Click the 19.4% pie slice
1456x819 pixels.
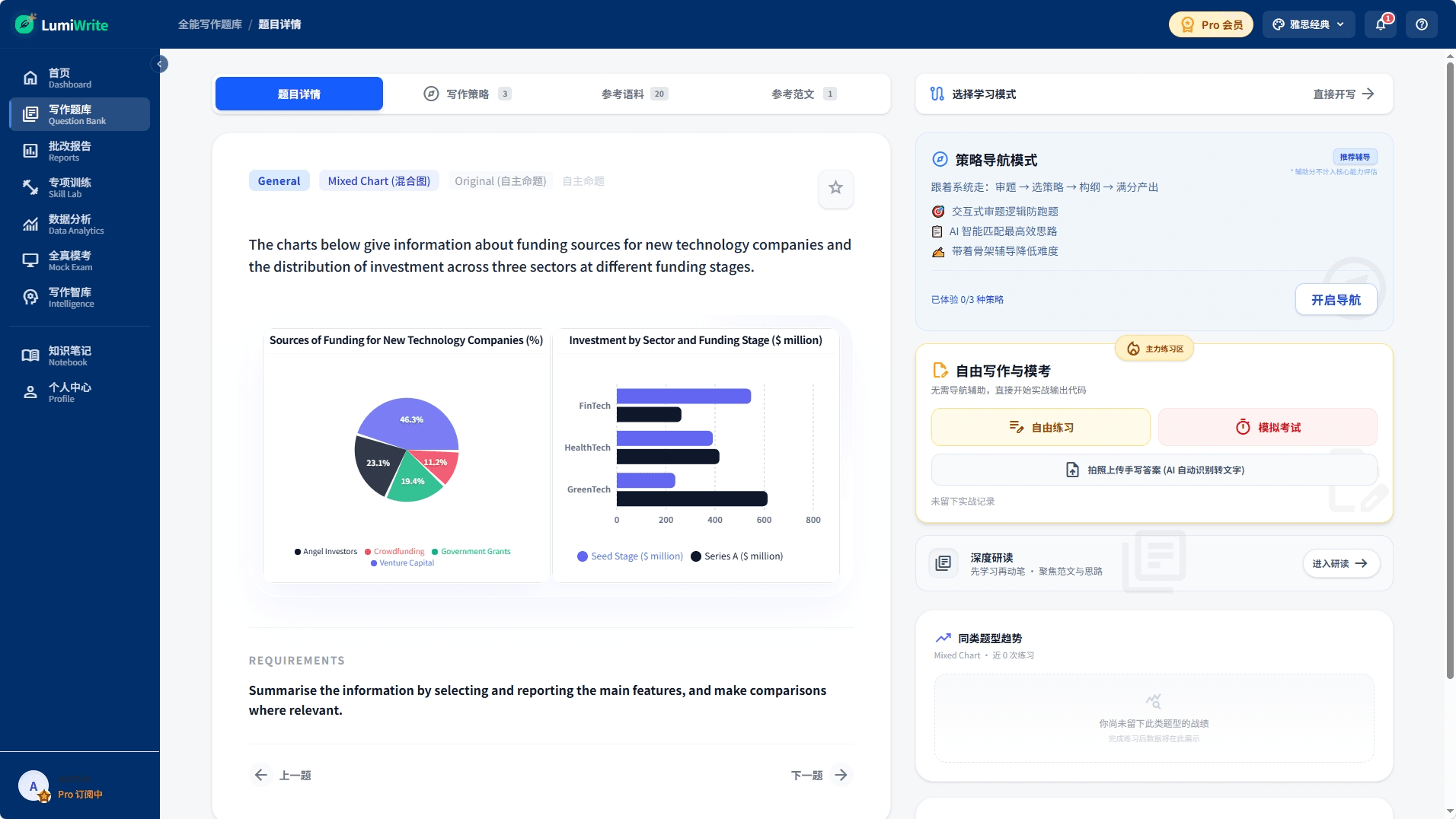coord(413,481)
